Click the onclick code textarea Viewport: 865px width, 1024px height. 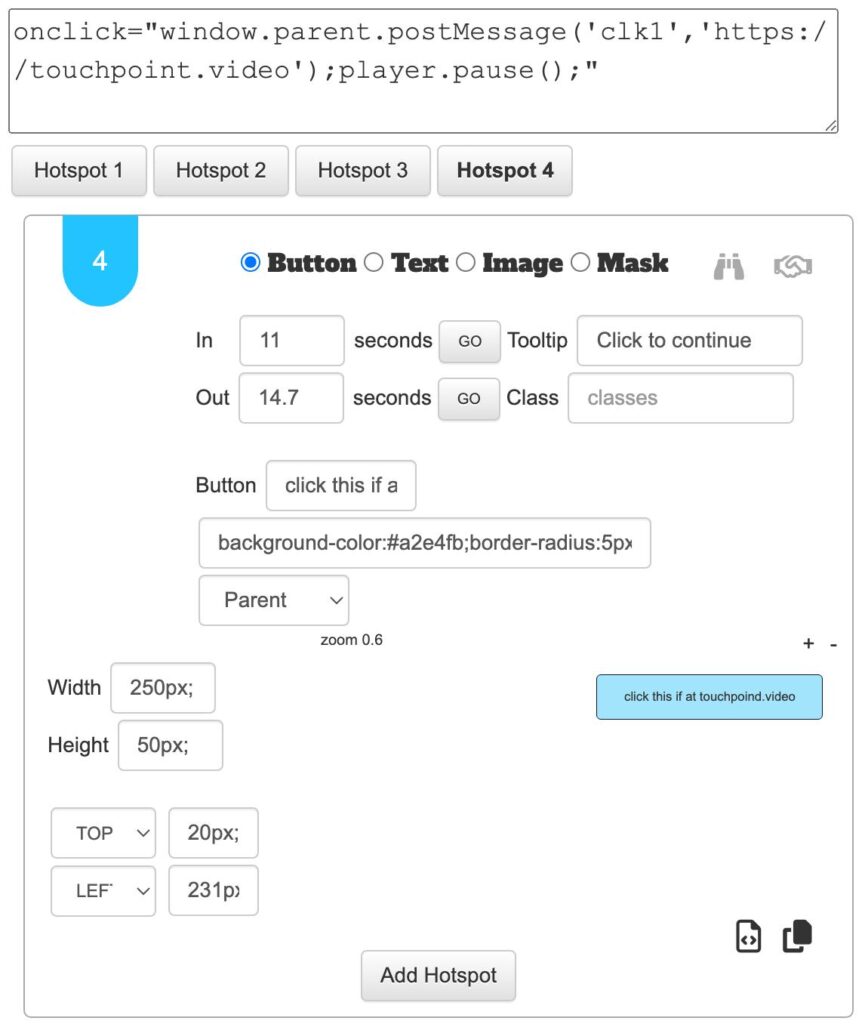click(x=423, y=71)
